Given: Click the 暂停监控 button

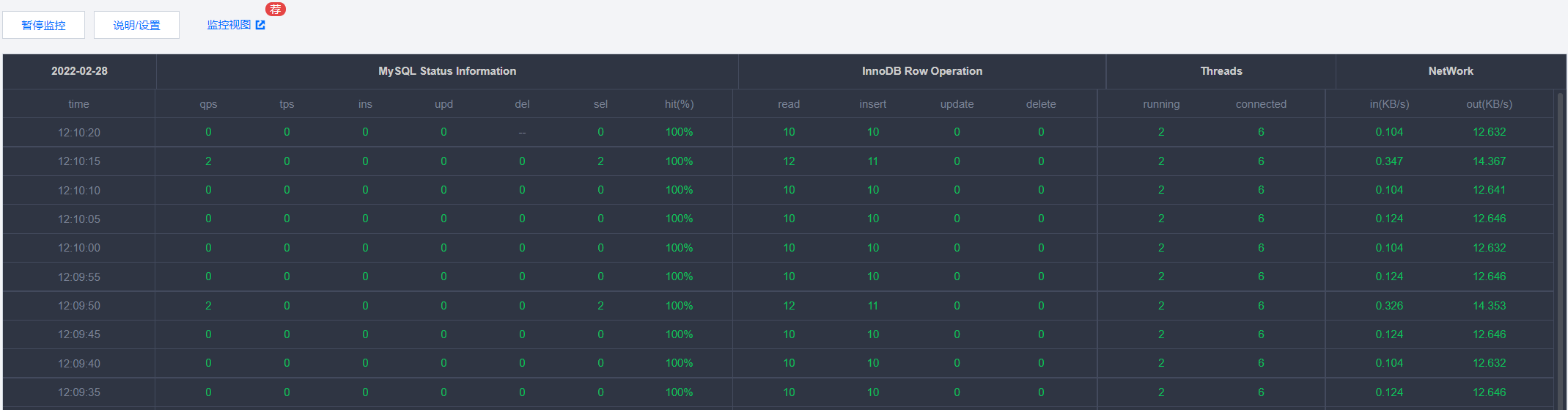Looking at the screenshot, I should 43,25.
